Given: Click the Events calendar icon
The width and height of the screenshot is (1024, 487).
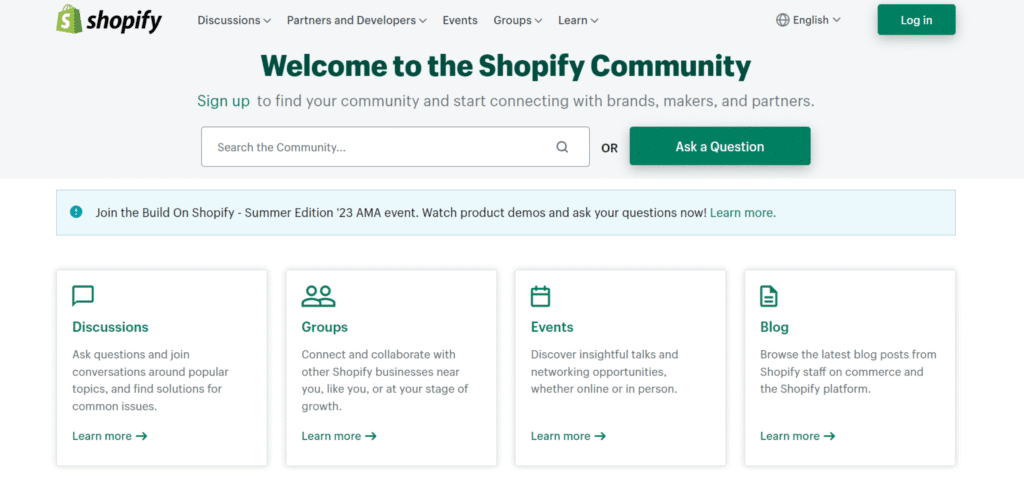Looking at the screenshot, I should point(540,296).
